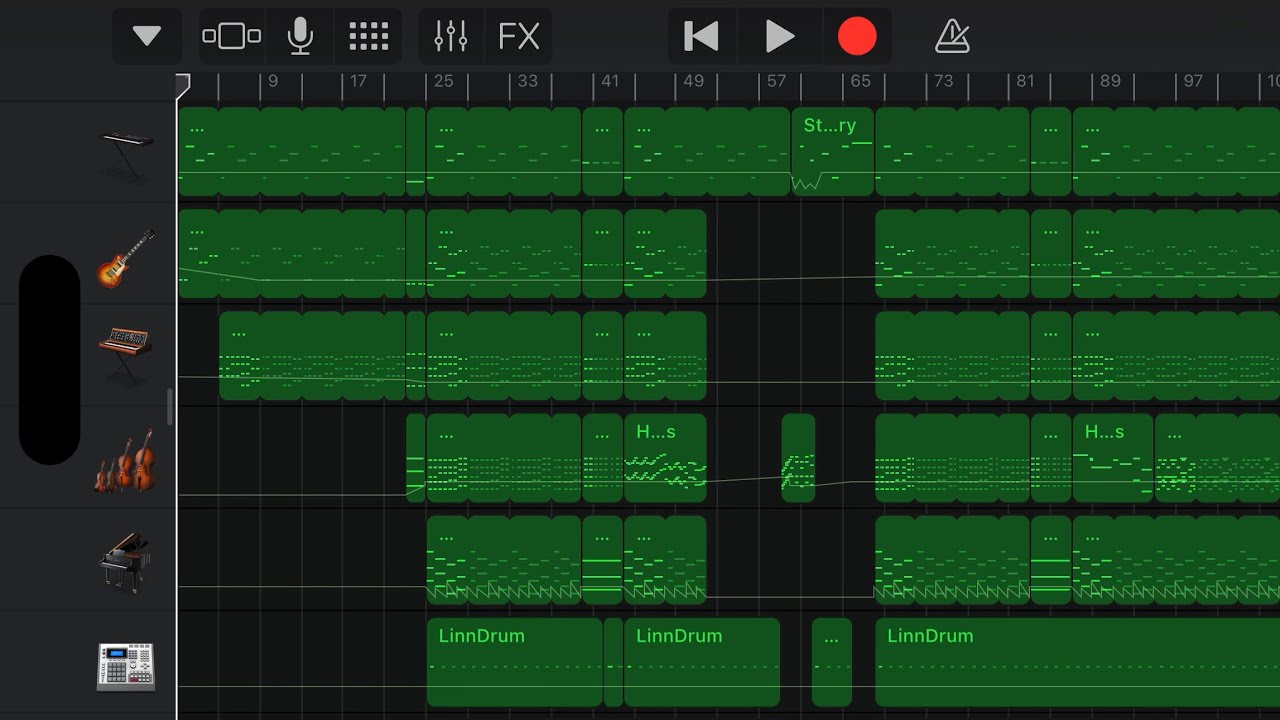1280x720 pixels.
Task: Click bar 9 on the timeline ruler
Action: pyautogui.click(x=273, y=82)
